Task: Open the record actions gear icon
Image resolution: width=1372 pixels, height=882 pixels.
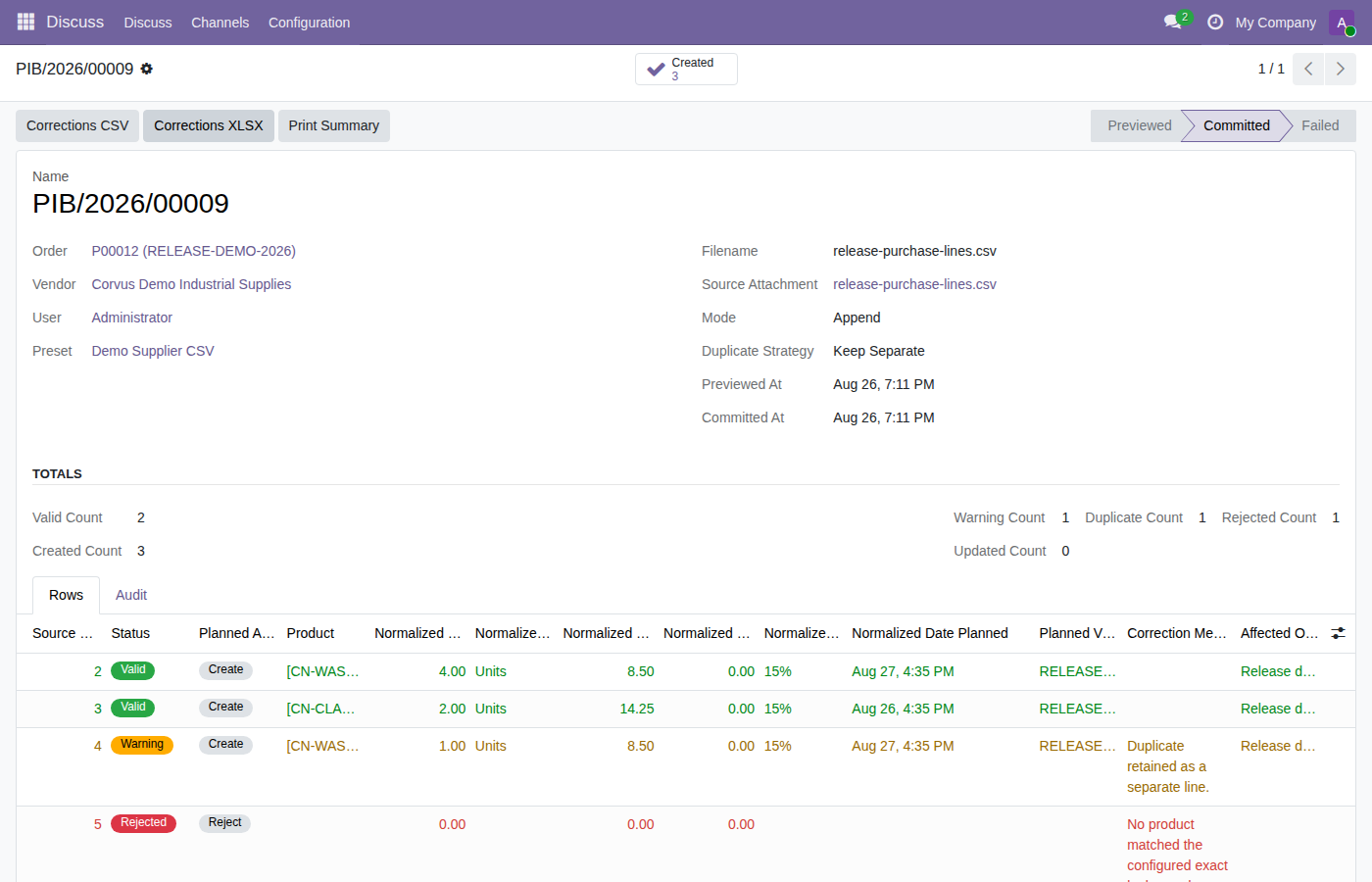Action: [147, 69]
